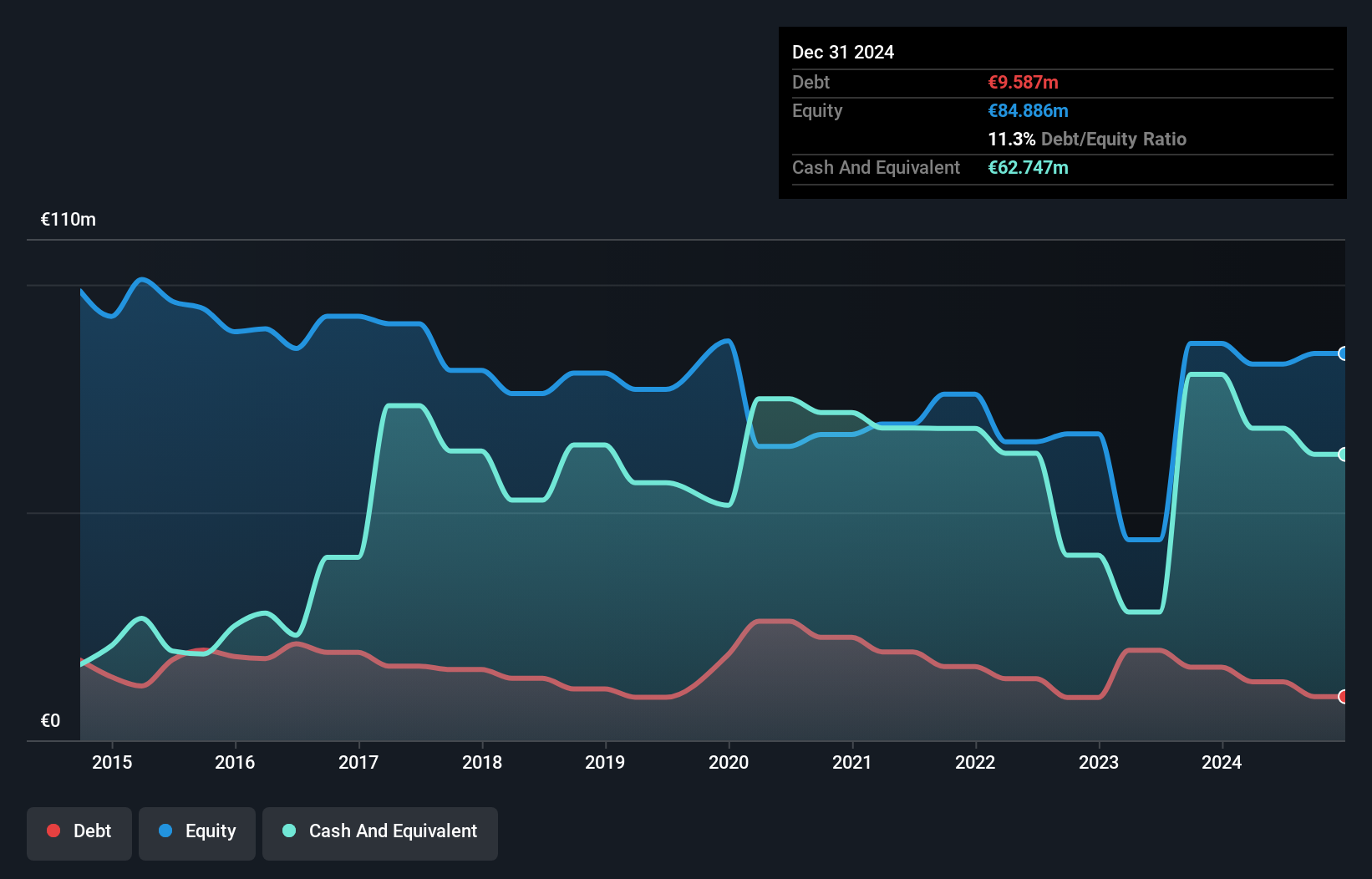Toggle the Debt series legend button
The image size is (1372, 879).
click(x=79, y=833)
